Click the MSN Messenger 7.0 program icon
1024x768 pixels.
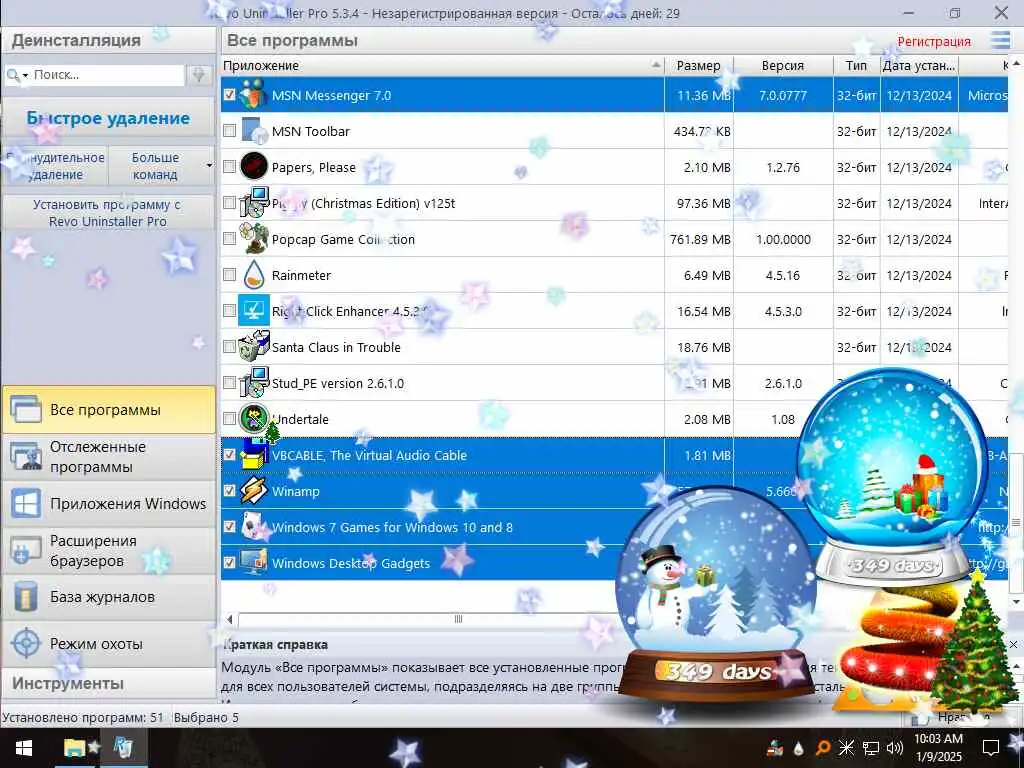coord(253,95)
